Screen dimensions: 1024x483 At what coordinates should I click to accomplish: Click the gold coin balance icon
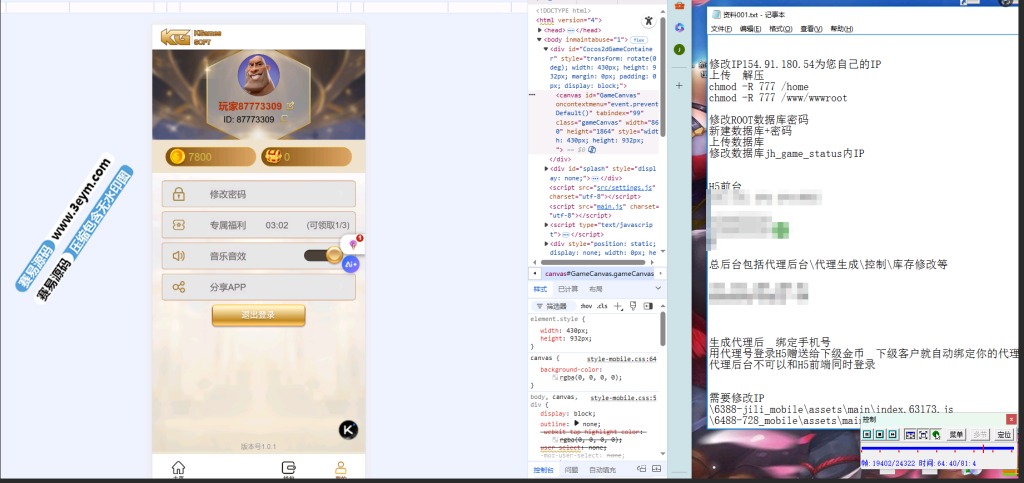pyautogui.click(x=176, y=157)
